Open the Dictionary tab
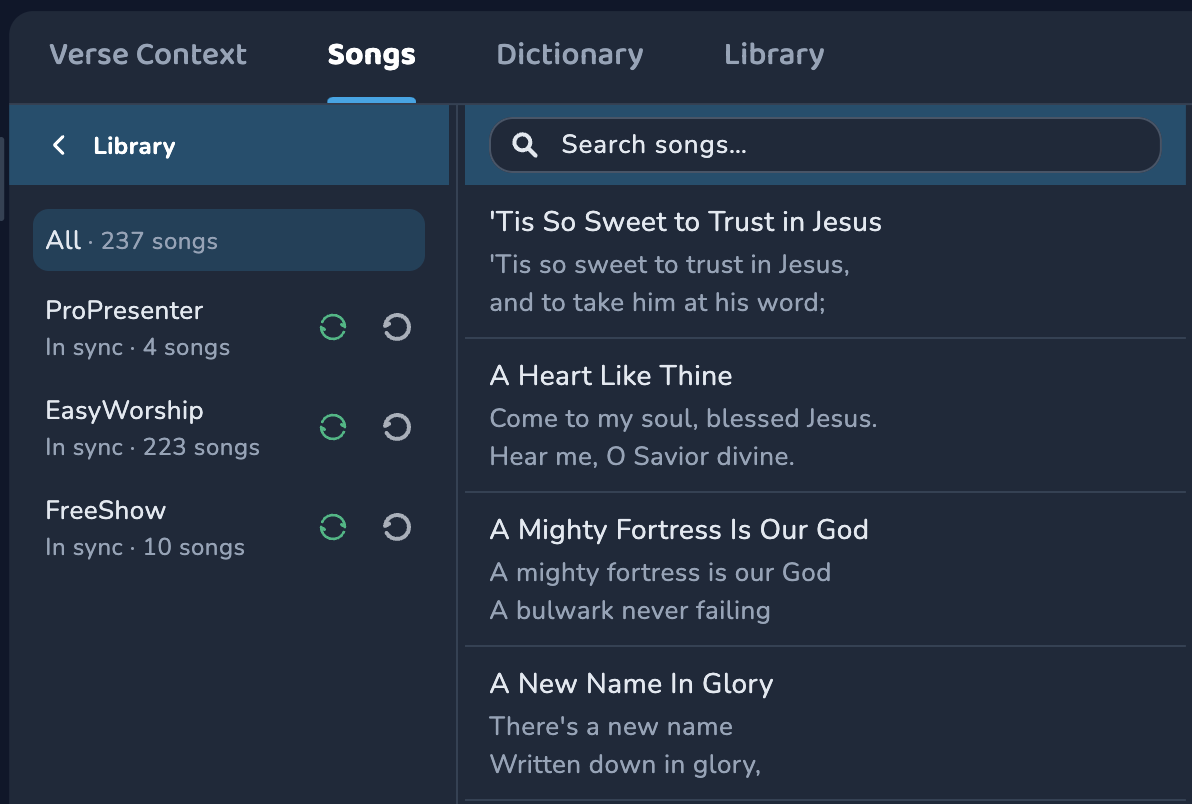 [569, 55]
